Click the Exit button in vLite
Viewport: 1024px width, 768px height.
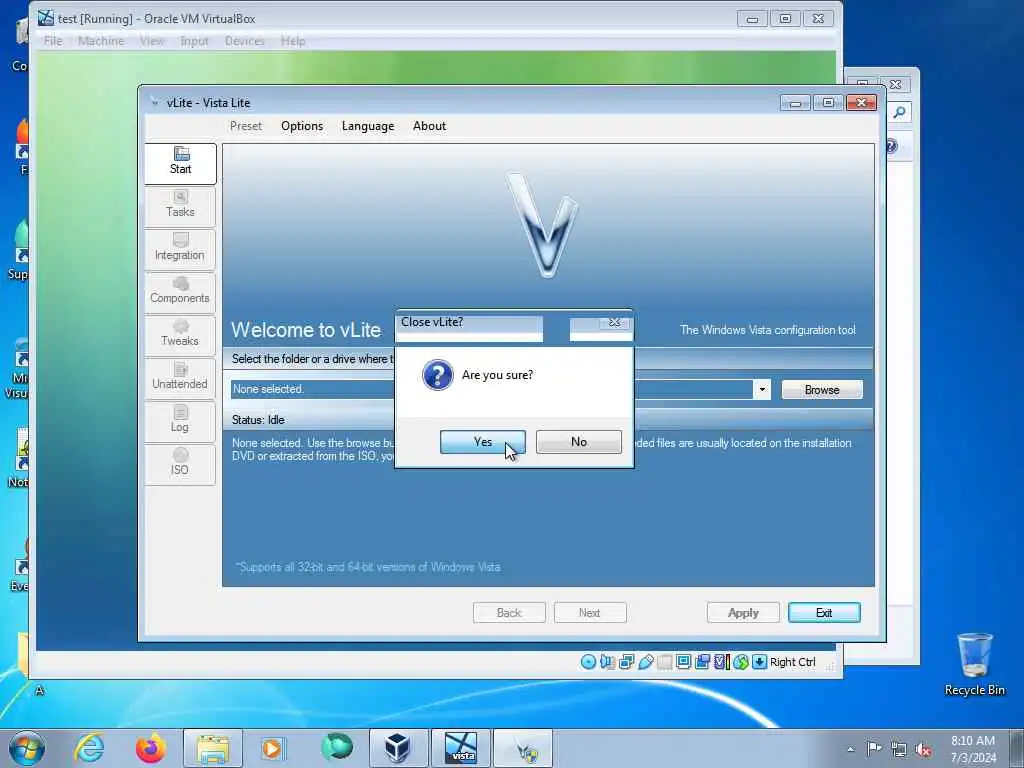pos(824,613)
